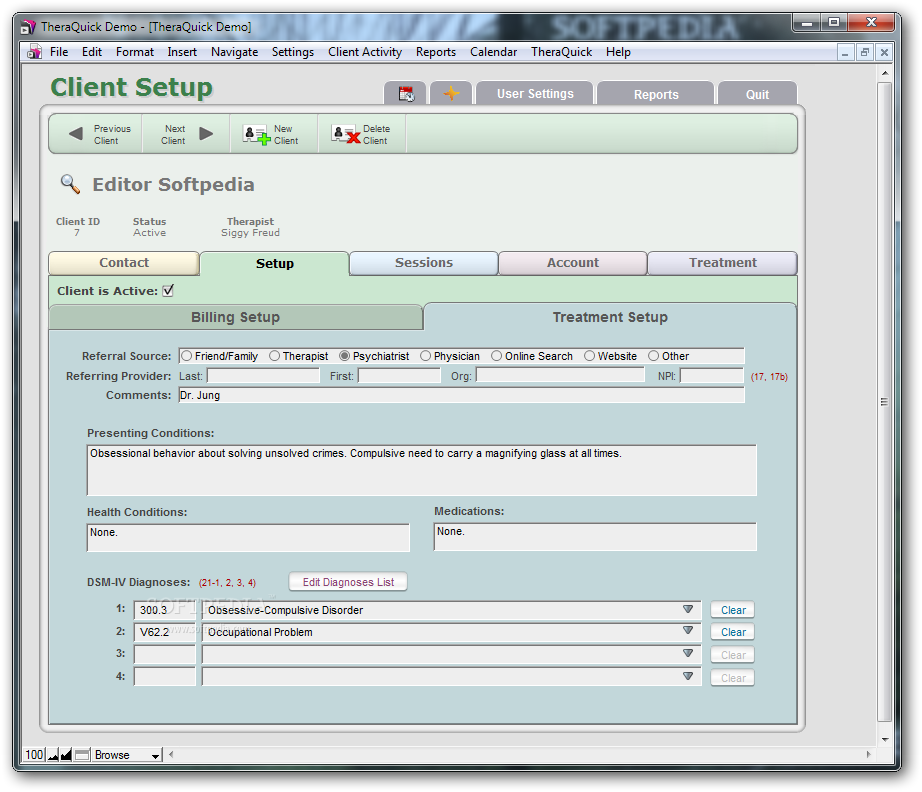This screenshot has height=792, width=922.
Task: Click the magnifying glass search icon
Action: tap(70, 184)
